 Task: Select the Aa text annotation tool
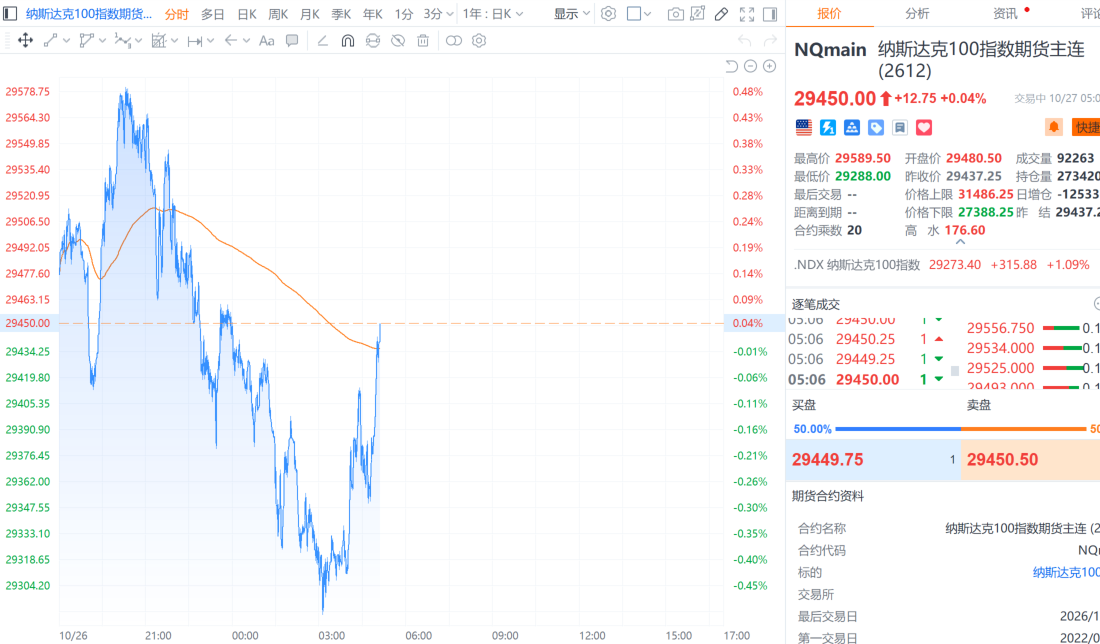[x=267, y=41]
